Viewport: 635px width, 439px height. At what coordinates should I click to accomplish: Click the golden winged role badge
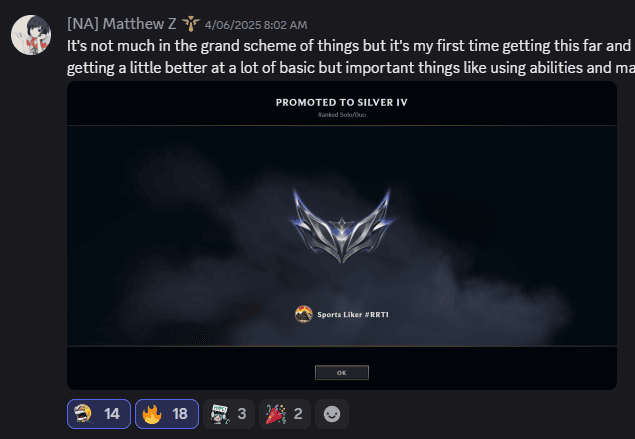point(190,24)
